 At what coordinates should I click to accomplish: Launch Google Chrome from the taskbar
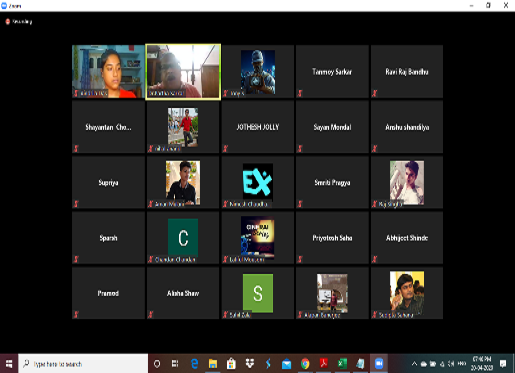[305, 364]
